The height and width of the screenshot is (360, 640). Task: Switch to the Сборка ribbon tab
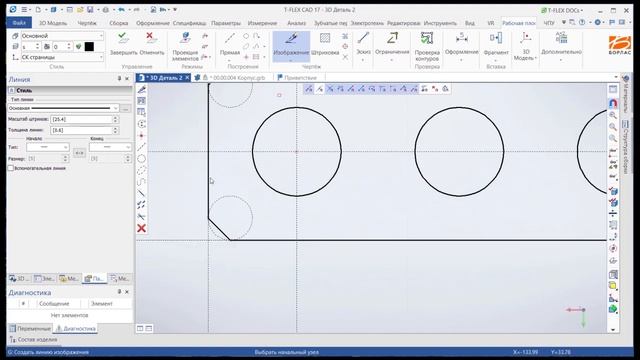(119, 23)
